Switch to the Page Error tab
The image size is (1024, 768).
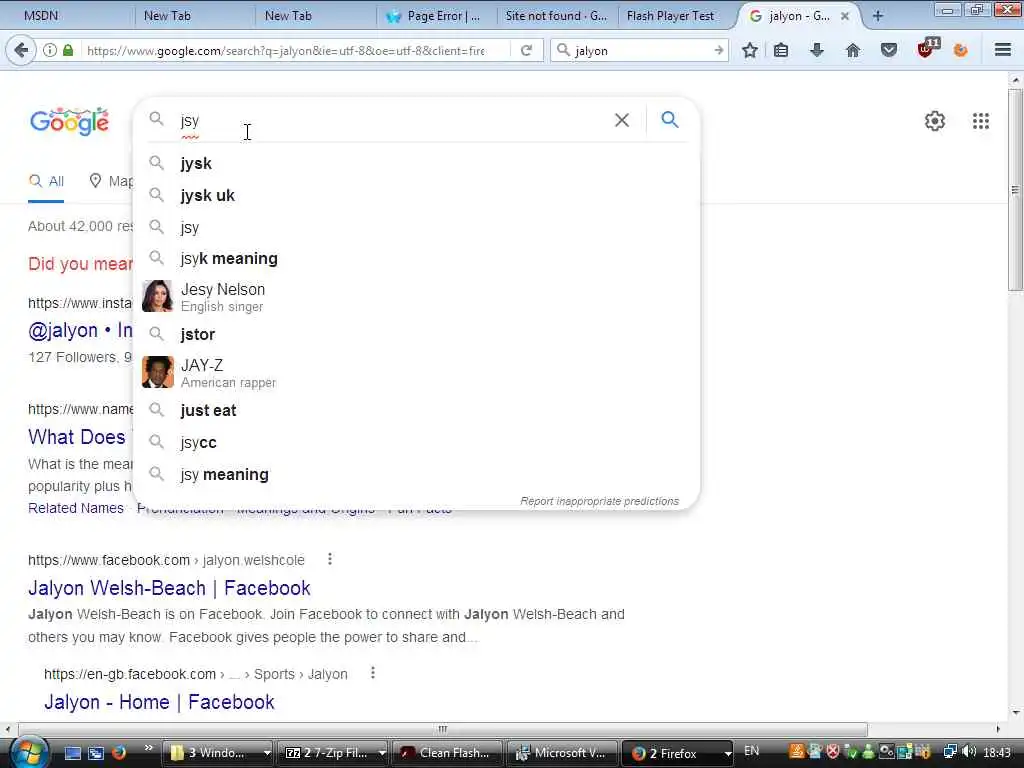tap(435, 16)
